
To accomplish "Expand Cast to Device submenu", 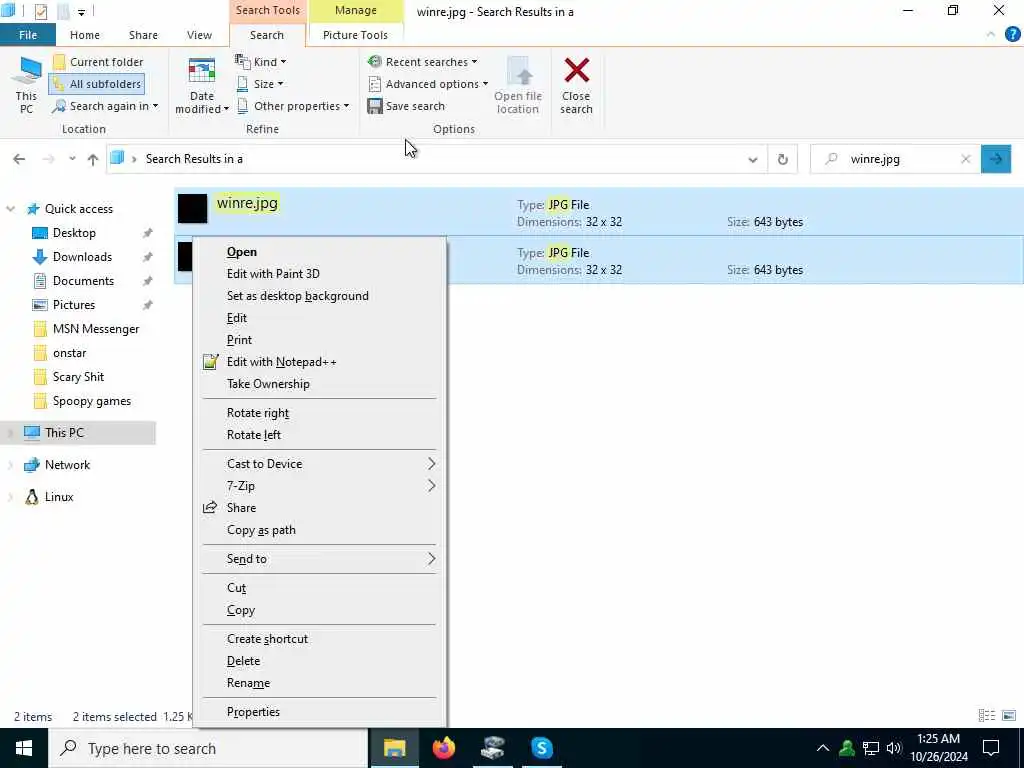I will [x=319, y=464].
